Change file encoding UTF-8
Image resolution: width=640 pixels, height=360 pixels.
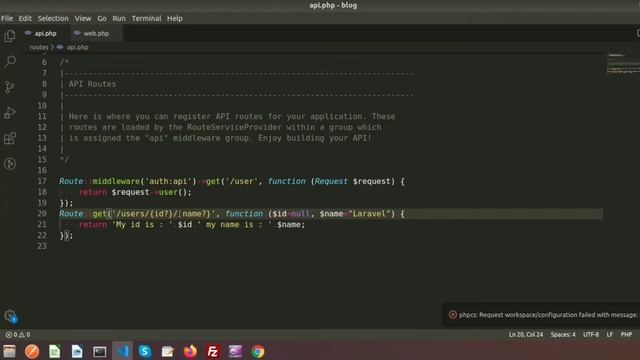point(591,334)
